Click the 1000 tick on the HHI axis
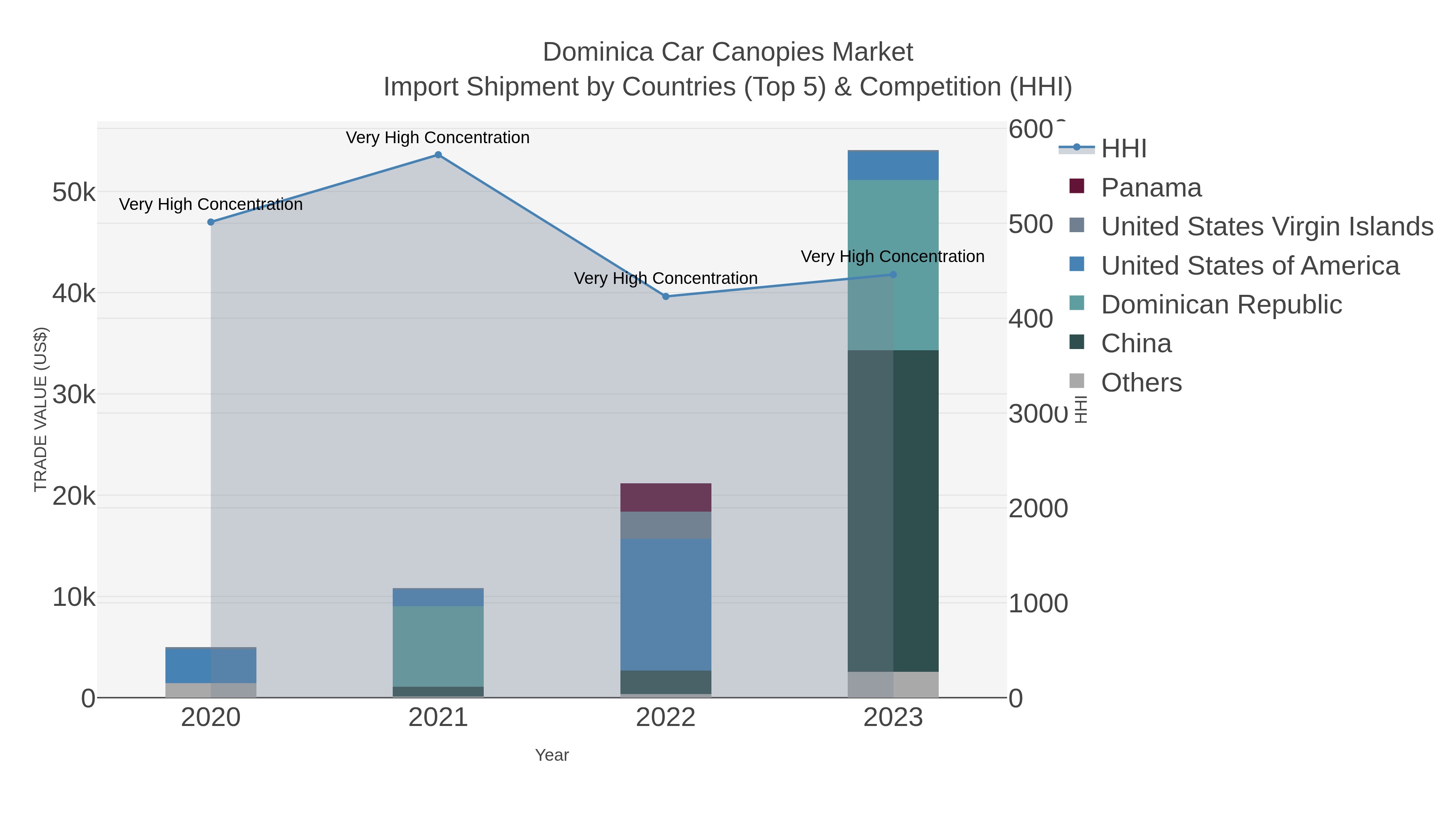Image resolution: width=1456 pixels, height=819 pixels. (x=1038, y=604)
